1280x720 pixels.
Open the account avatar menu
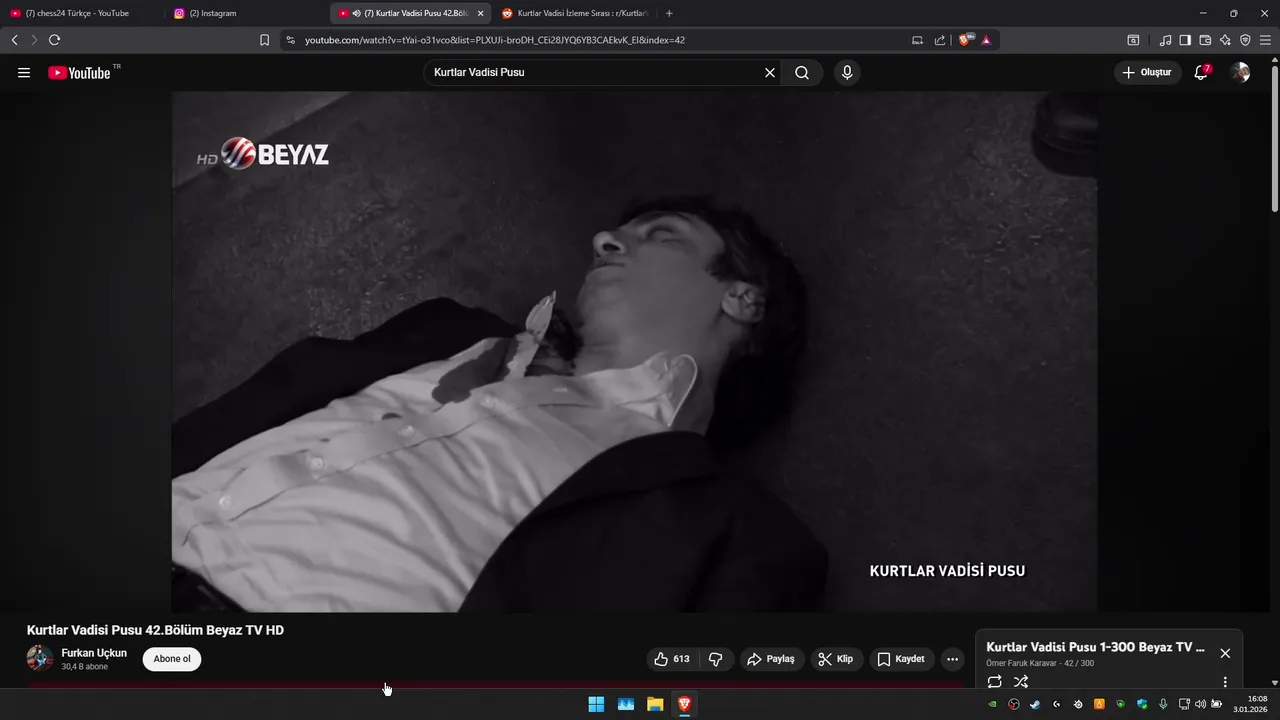[1240, 72]
